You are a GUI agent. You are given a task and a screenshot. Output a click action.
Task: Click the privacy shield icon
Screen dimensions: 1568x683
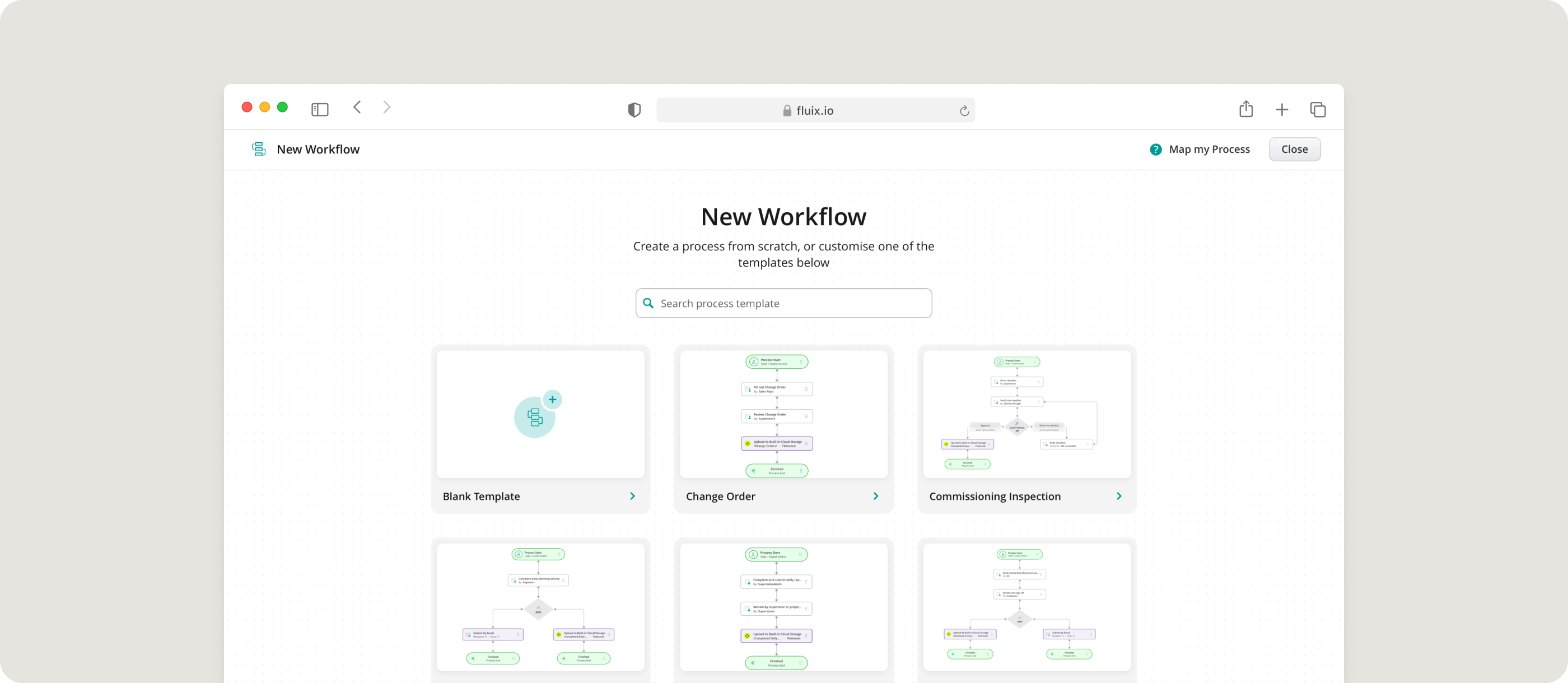pyautogui.click(x=634, y=110)
